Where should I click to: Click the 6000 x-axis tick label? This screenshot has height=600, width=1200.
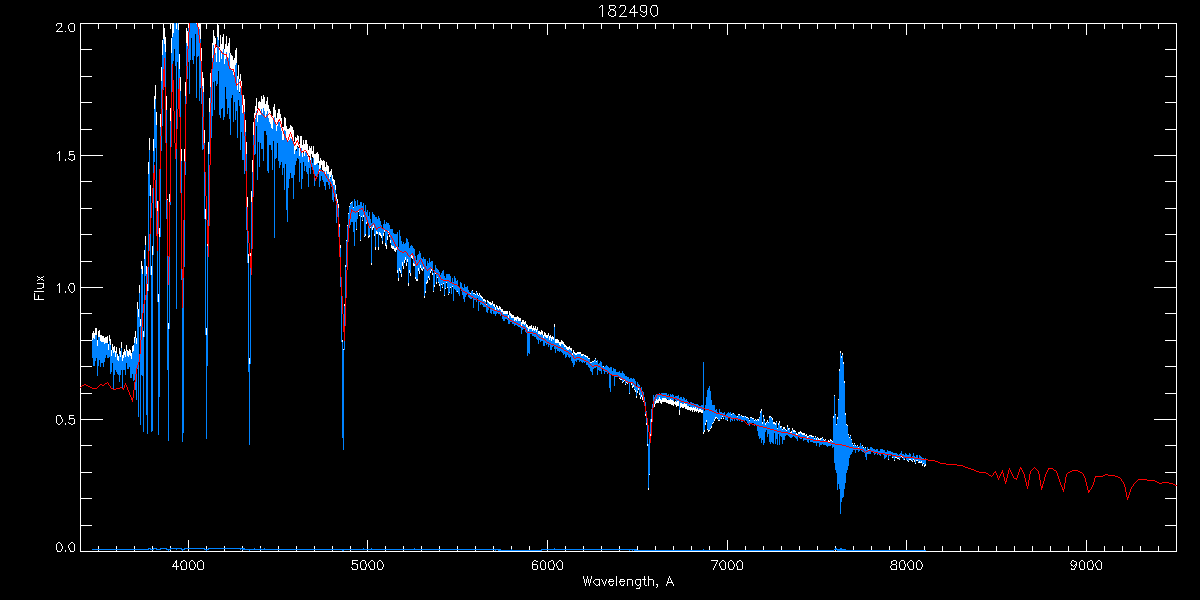547,565
